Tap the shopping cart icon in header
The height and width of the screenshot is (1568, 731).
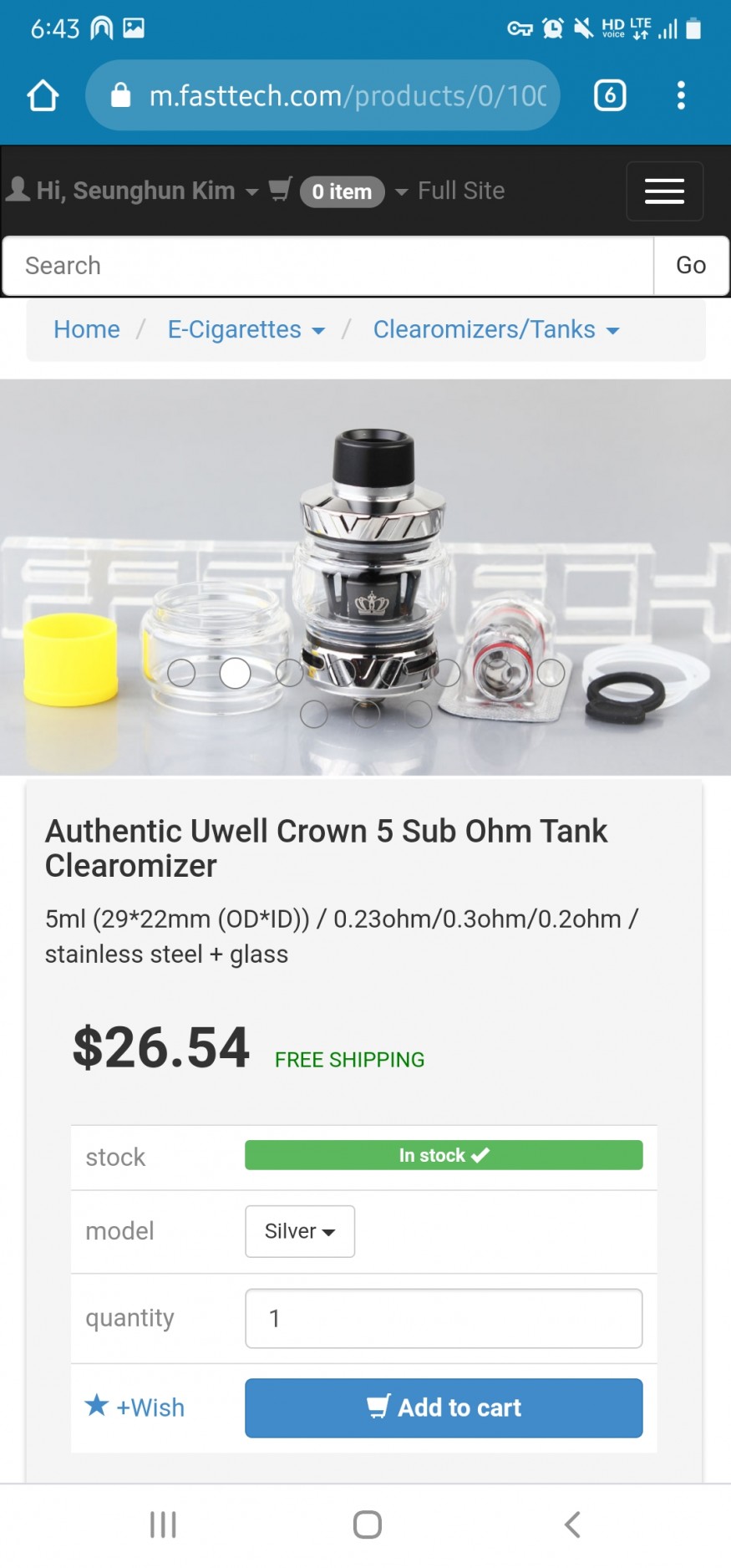[x=281, y=190]
